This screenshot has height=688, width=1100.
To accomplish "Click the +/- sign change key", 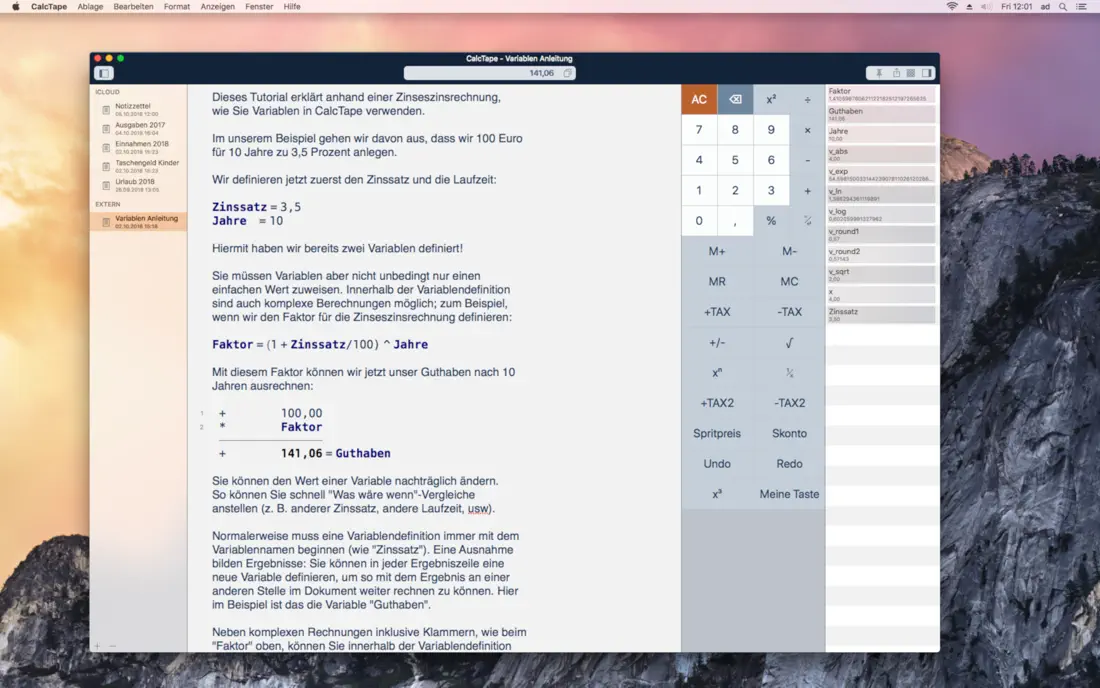I will (717, 342).
